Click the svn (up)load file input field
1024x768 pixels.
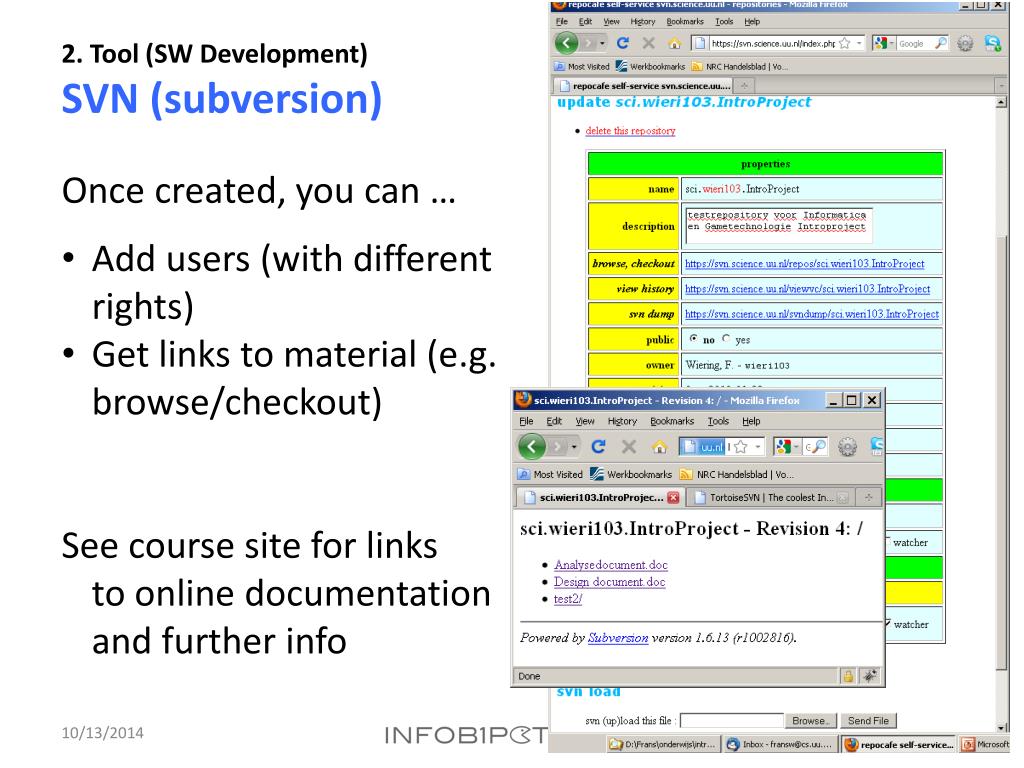[x=732, y=720]
